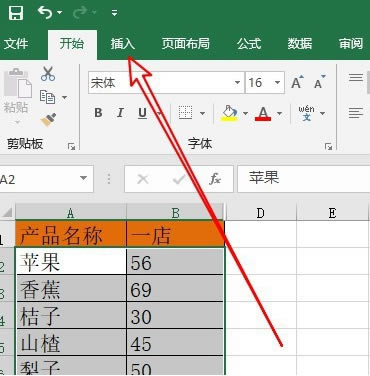370x376 pixels.
Task: Click the Undo arrow icon
Action: (45, 13)
